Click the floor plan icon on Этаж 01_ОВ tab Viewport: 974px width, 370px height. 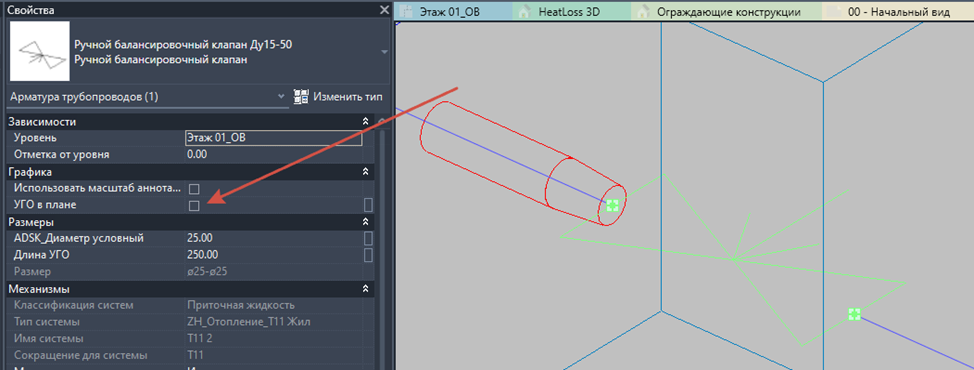pyautogui.click(x=406, y=11)
